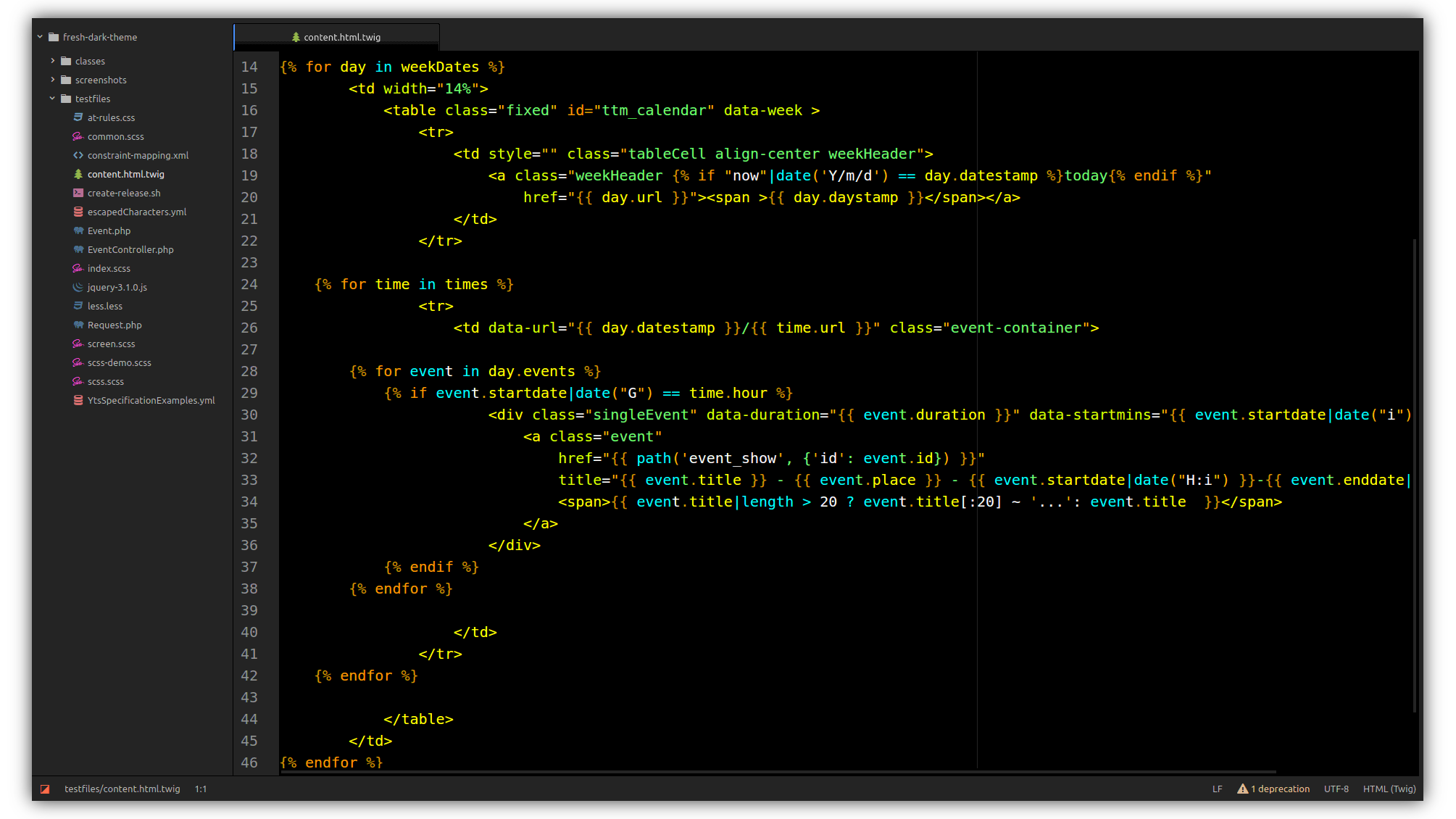Image resolution: width=1456 pixels, height=819 pixels.
Task: Click the editor vertical scrollbar
Action: click(1415, 475)
